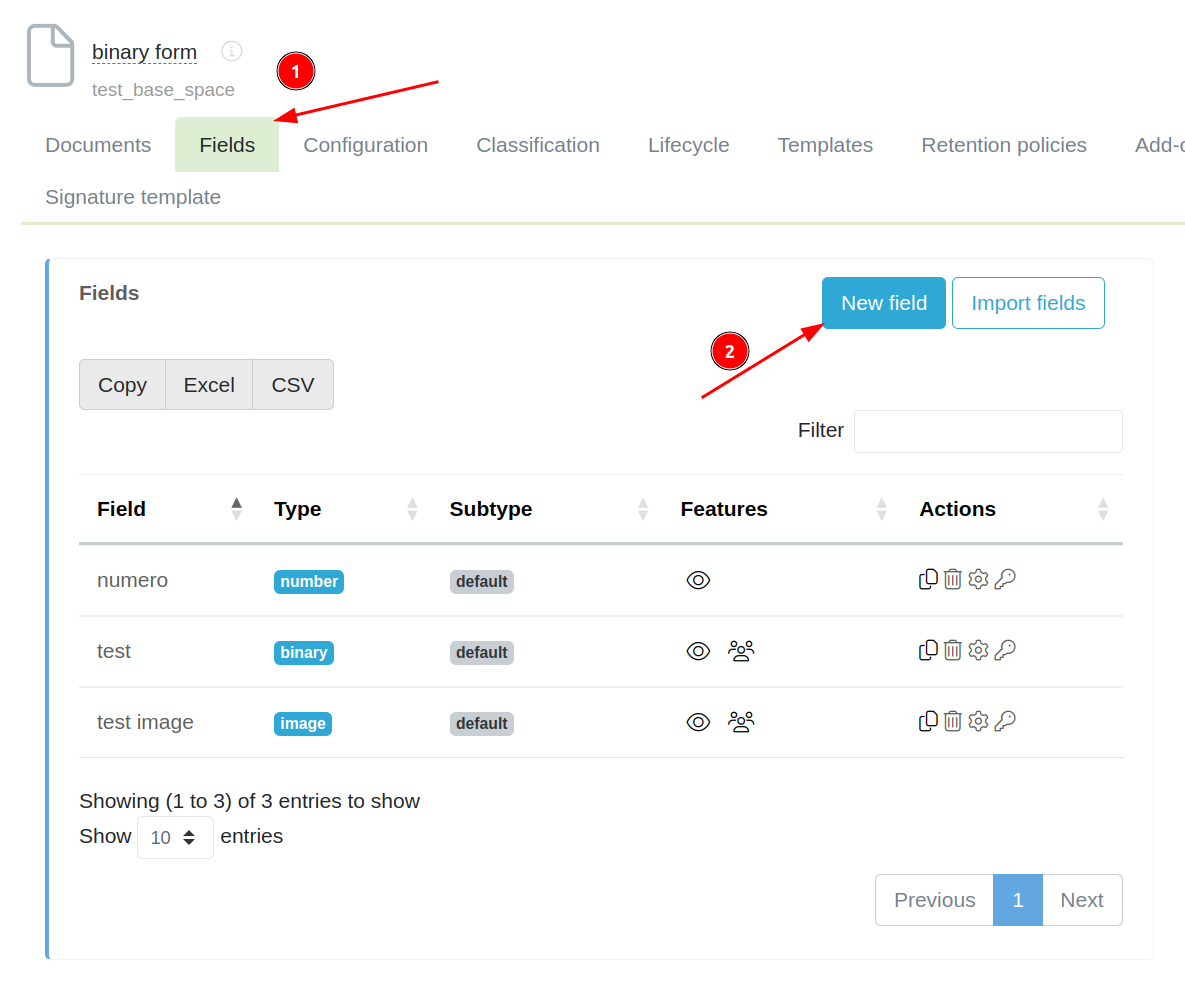Open the gear settings for numero field
The height and width of the screenshot is (983, 1185).
pyautogui.click(x=979, y=579)
